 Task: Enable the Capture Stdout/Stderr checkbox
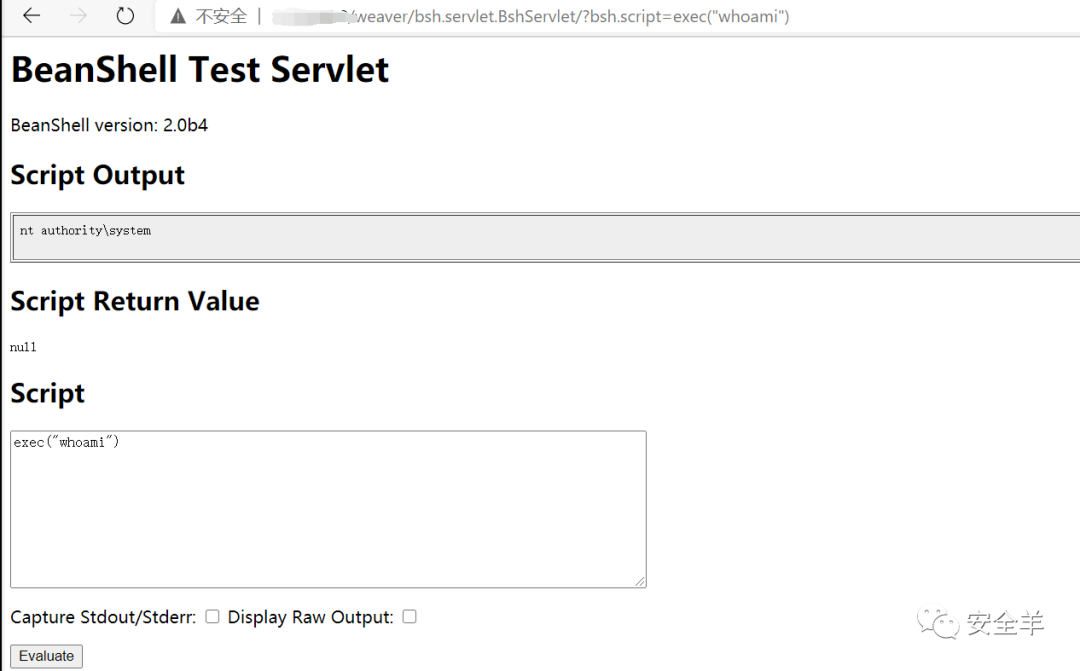[x=212, y=617]
